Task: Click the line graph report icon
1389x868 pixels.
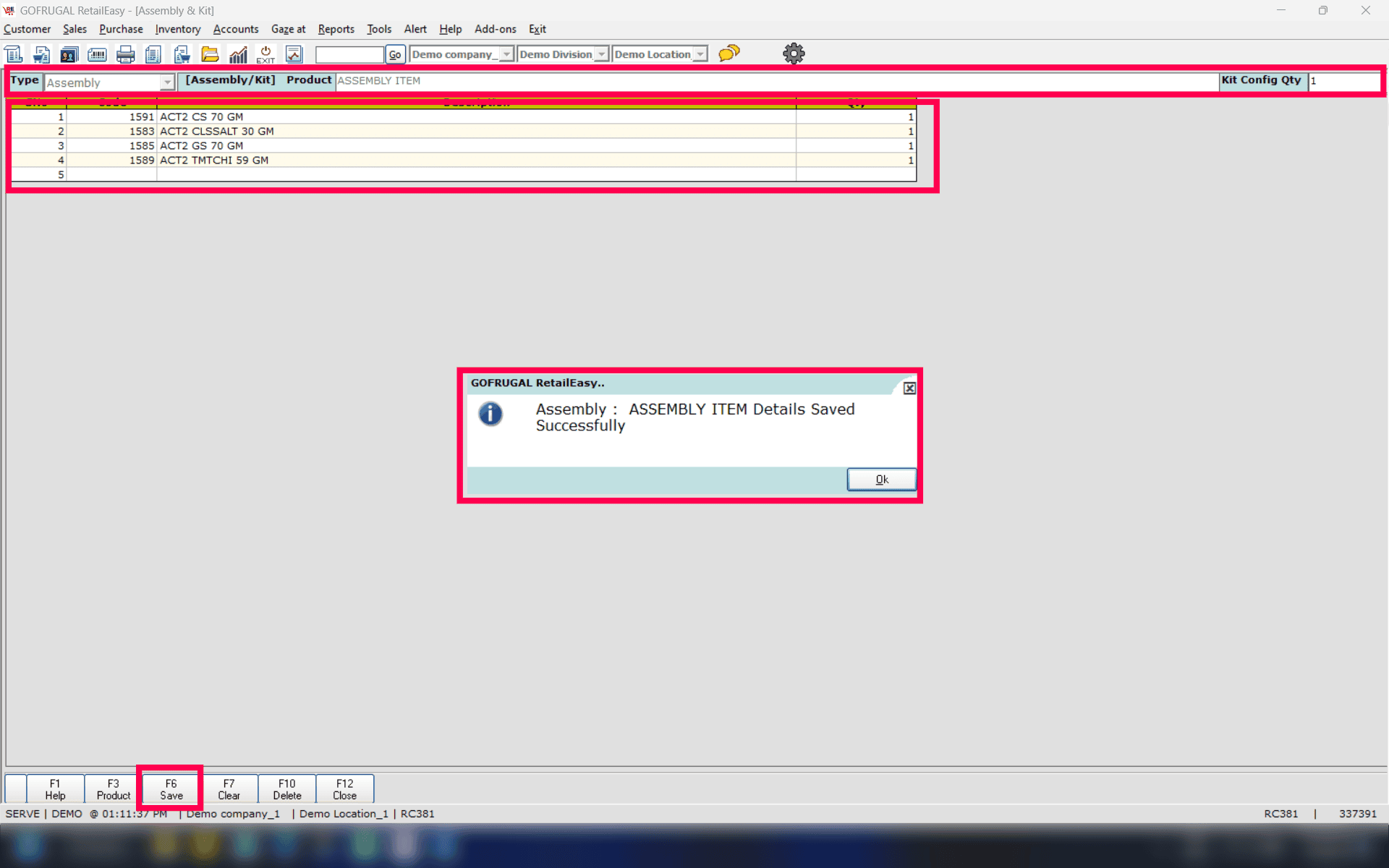Action: [x=294, y=54]
